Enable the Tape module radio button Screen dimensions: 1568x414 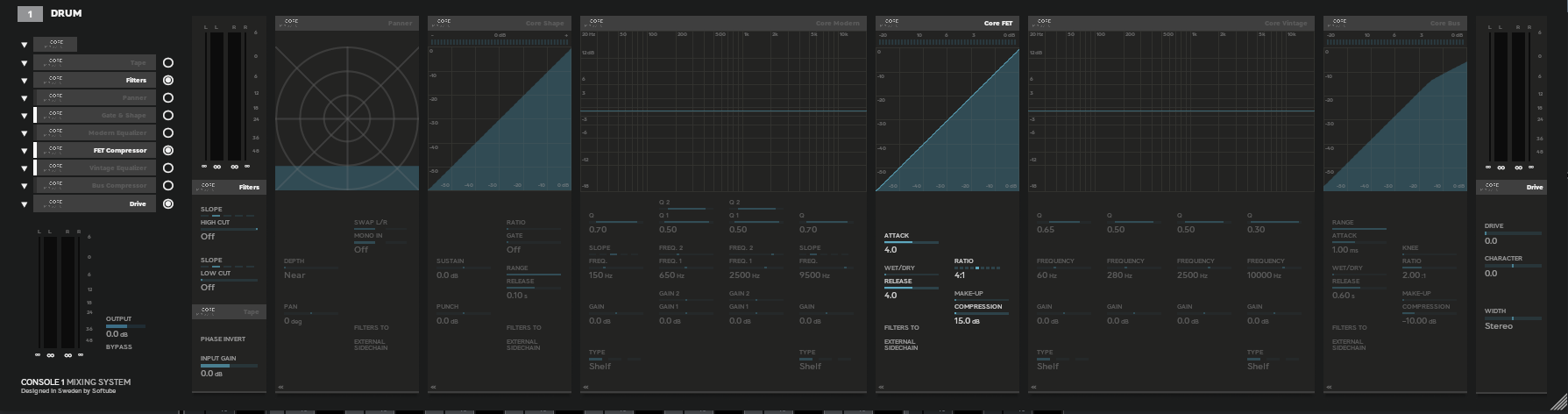pyautogui.click(x=168, y=63)
